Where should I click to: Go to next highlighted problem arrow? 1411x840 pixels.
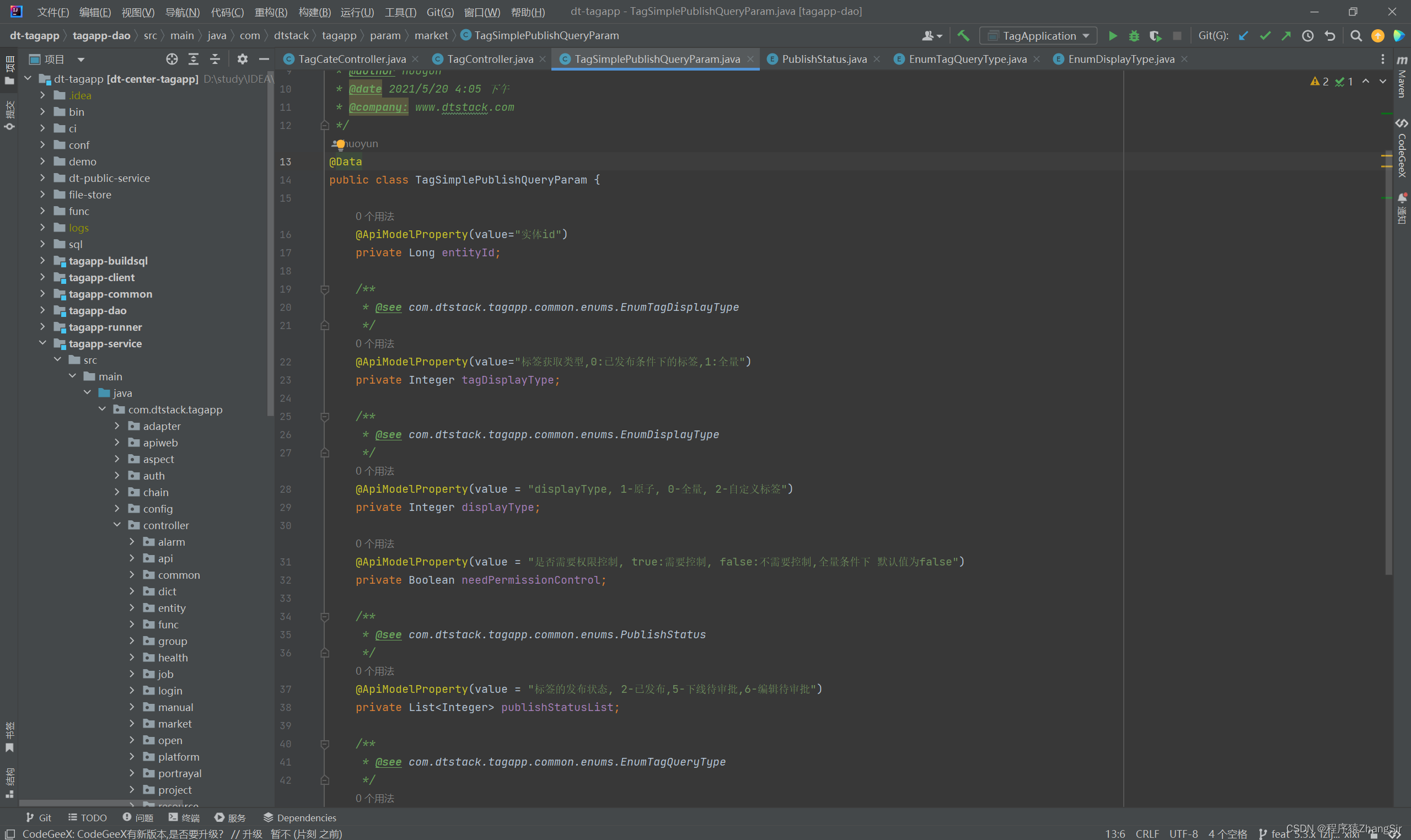tap(1382, 82)
